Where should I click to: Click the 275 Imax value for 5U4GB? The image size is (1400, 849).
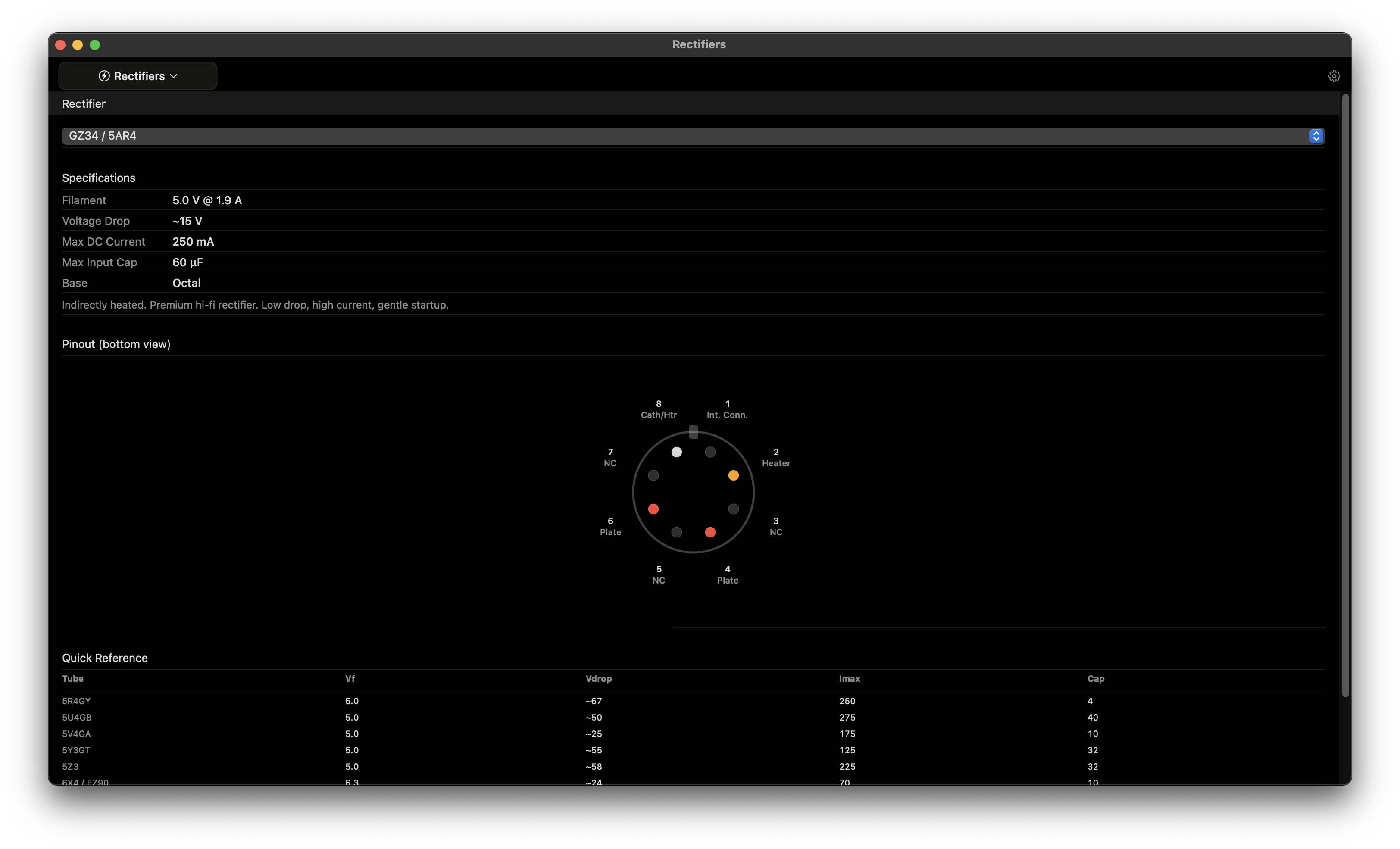pos(847,718)
